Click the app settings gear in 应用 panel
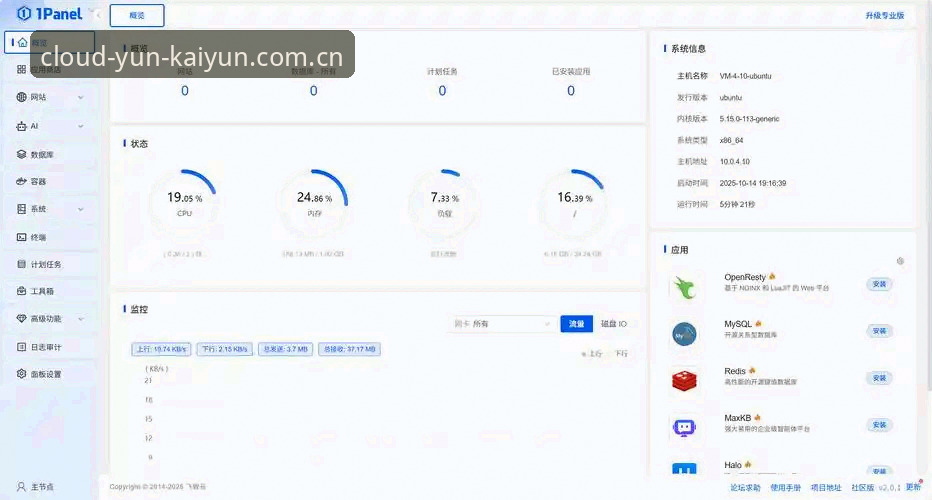Screen dimensions: 932x500 [x=900, y=261]
